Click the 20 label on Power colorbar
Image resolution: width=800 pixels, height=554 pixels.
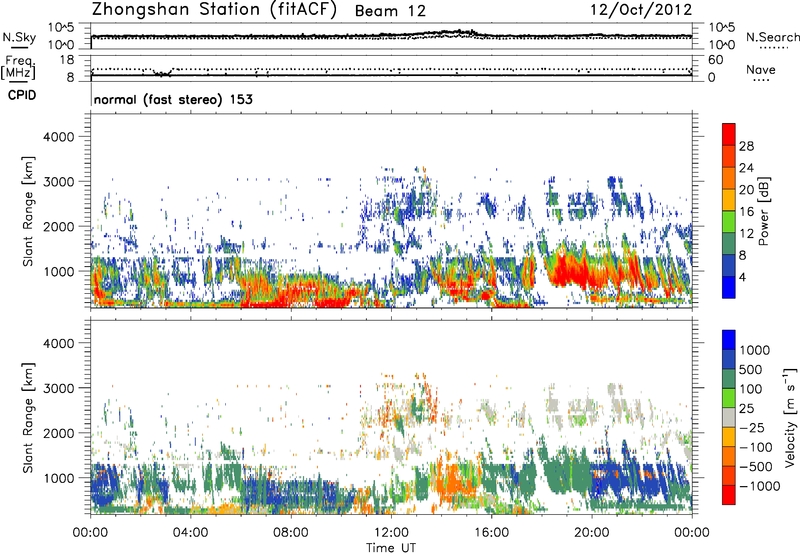[x=746, y=190]
